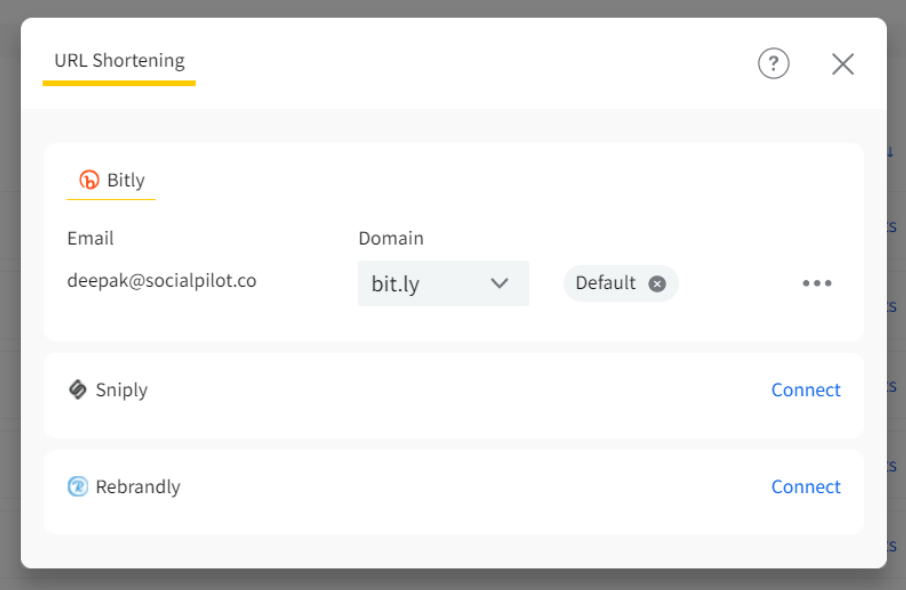Click the Email column label
Viewport: 906px width, 590px height.
pyautogui.click(x=90, y=238)
